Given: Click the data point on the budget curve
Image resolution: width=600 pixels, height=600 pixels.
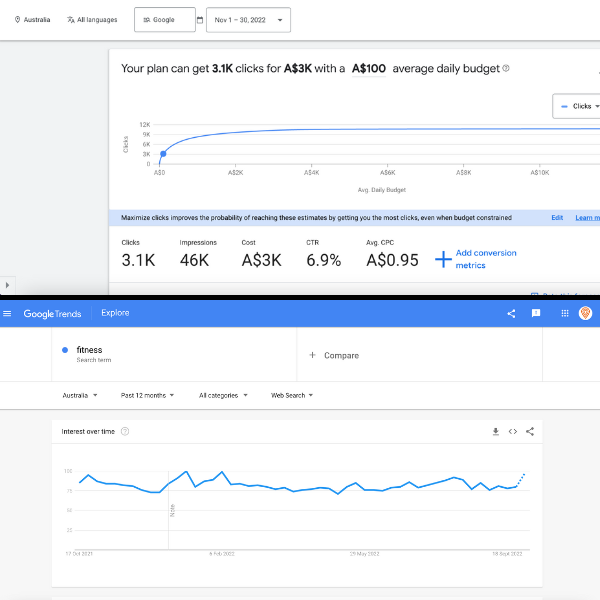Looking at the screenshot, I should point(163,153).
